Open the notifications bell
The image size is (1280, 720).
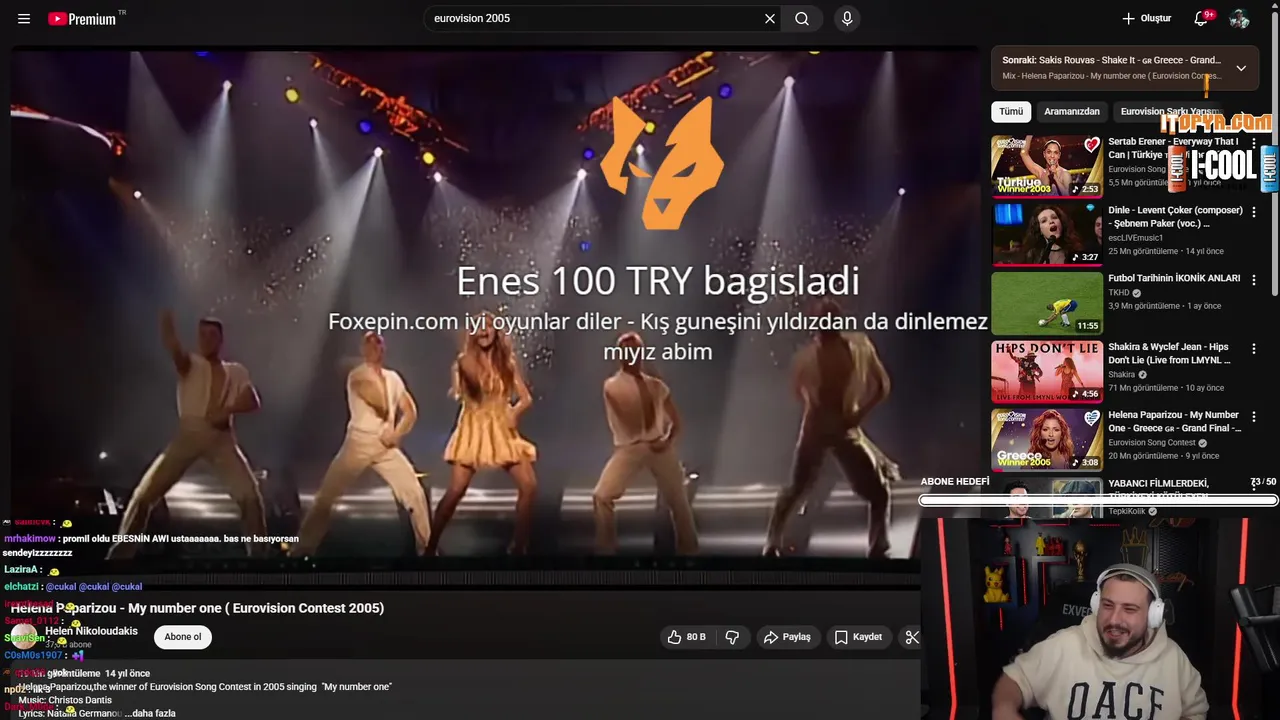coord(1201,19)
